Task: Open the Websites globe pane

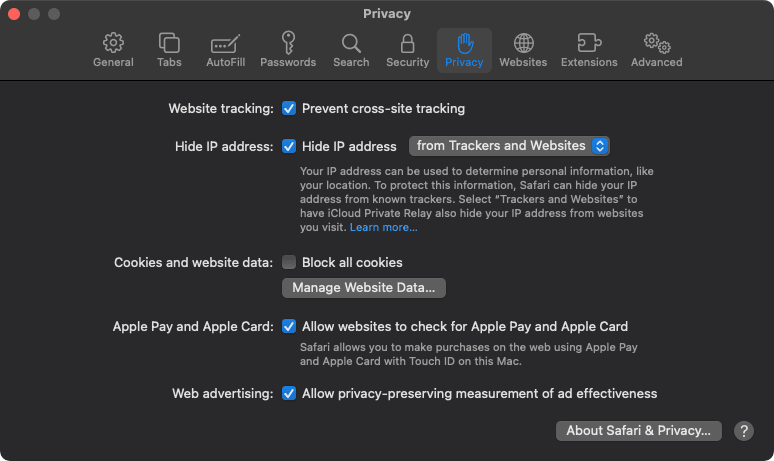Action: pos(523,50)
